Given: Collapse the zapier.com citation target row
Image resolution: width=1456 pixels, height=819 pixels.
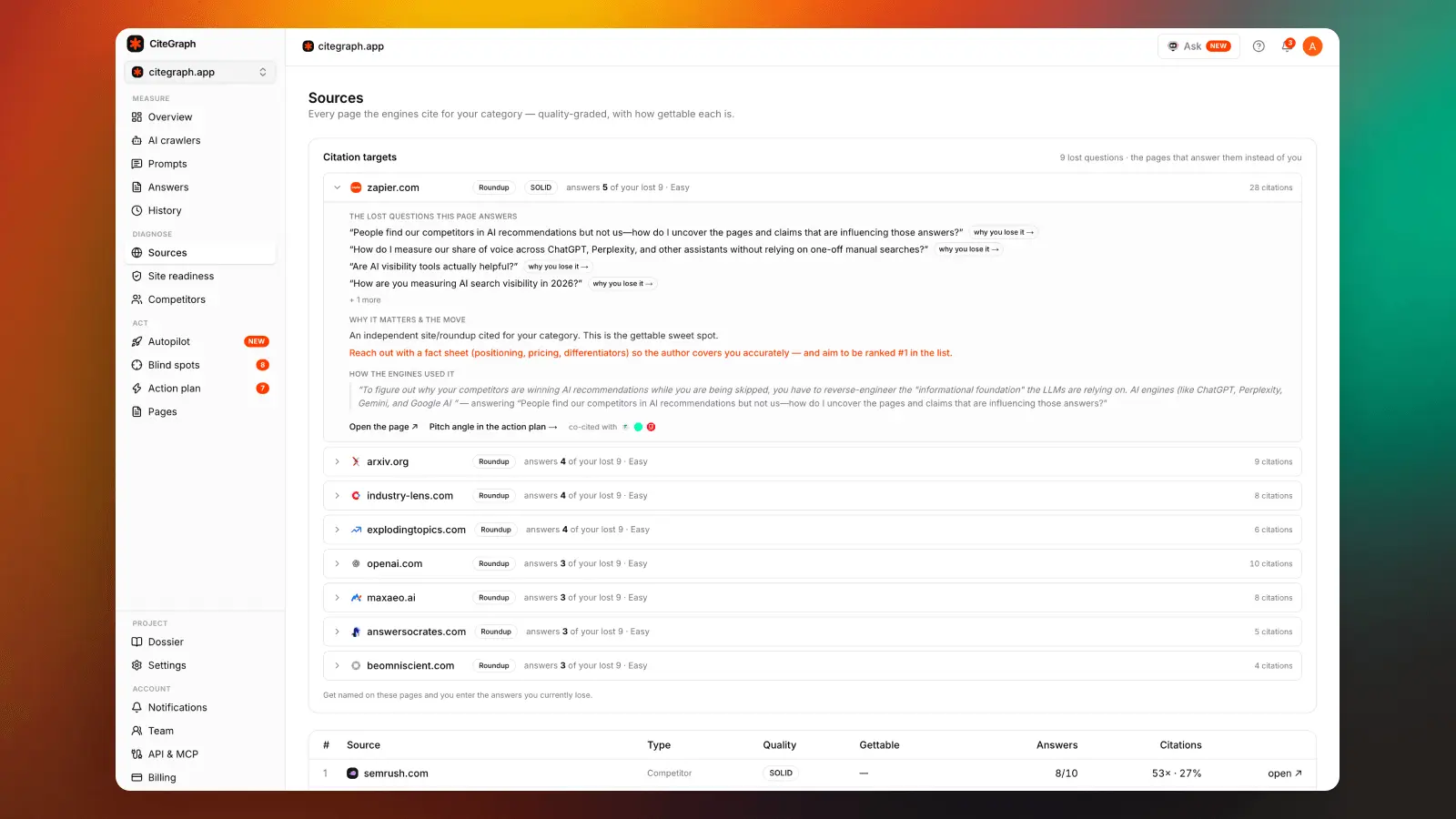Looking at the screenshot, I should pos(337,187).
